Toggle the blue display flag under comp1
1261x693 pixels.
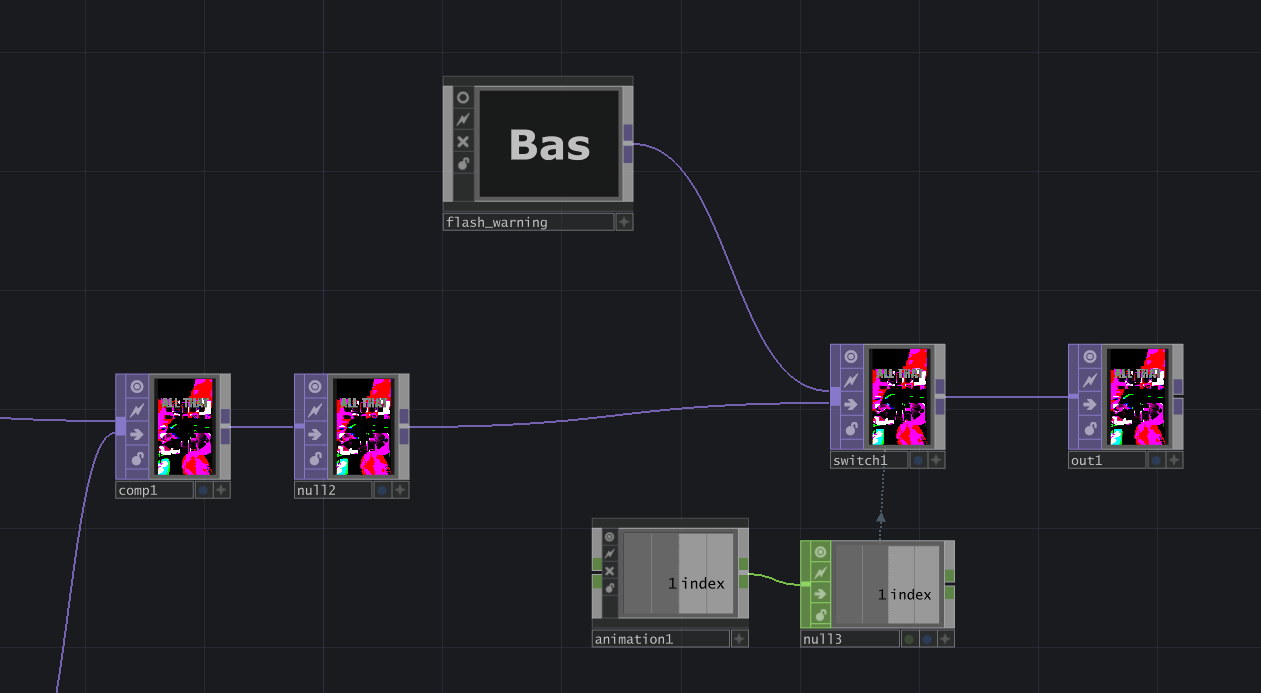click(203, 490)
